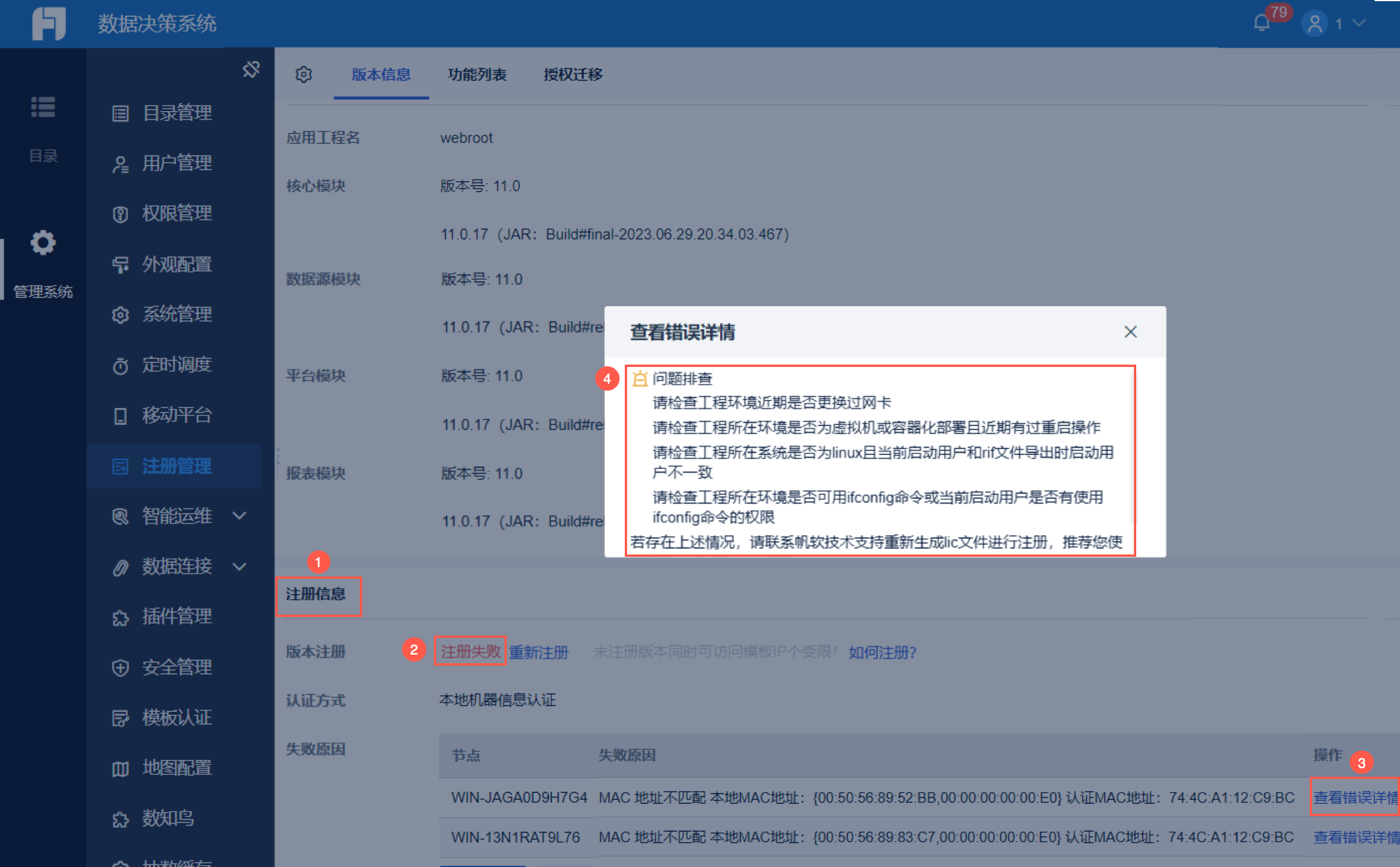
Task: Click the gear icon beside 版本信息 tab
Action: pyautogui.click(x=304, y=75)
